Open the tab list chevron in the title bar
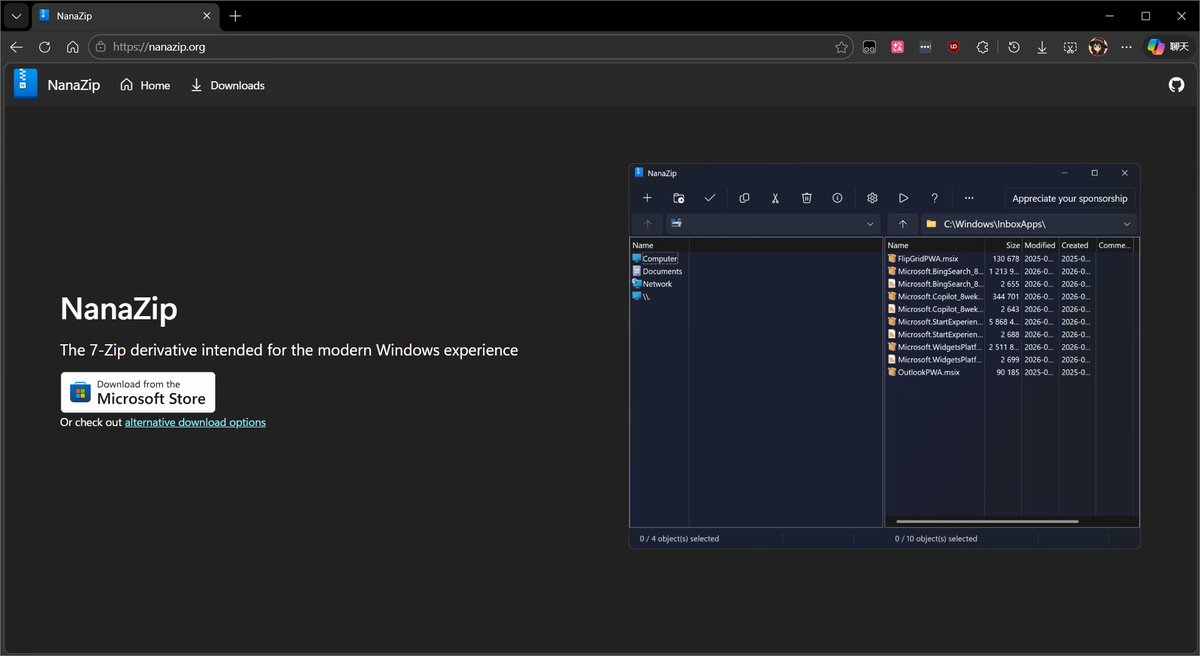 [16, 16]
